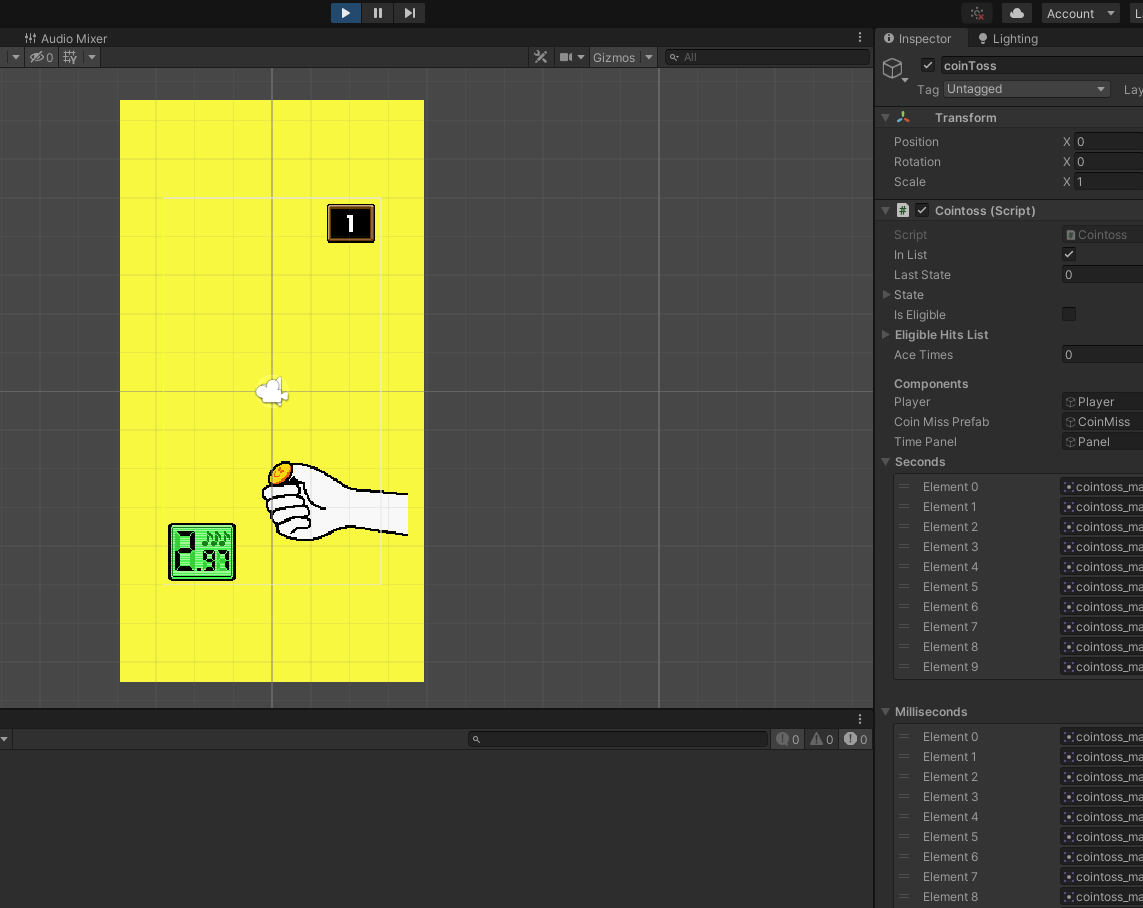The height and width of the screenshot is (908, 1143).
Task: Click the scene camera settings icon
Action: click(567, 57)
